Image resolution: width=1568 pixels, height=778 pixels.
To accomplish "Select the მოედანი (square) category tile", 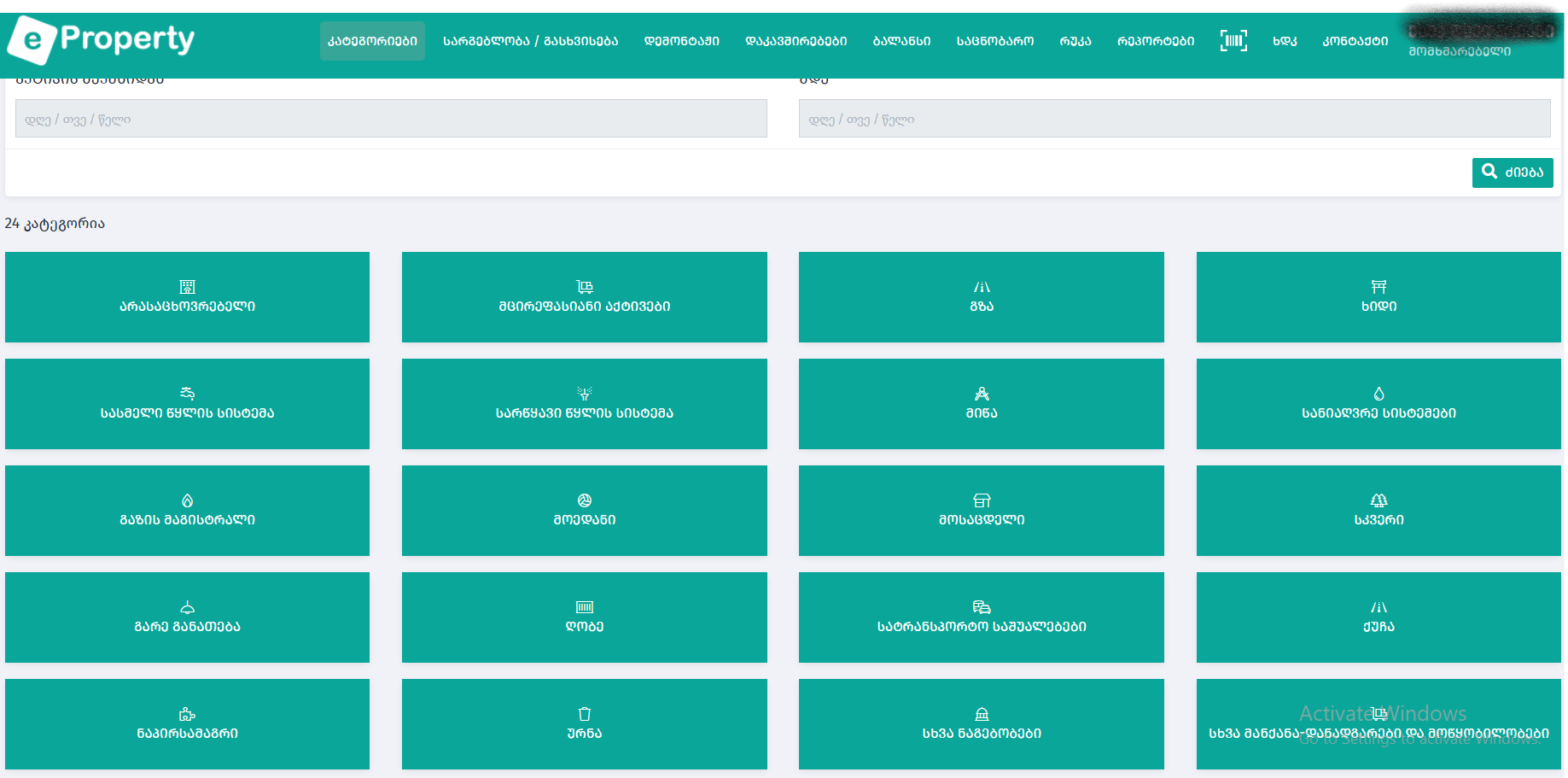I will click(x=584, y=511).
